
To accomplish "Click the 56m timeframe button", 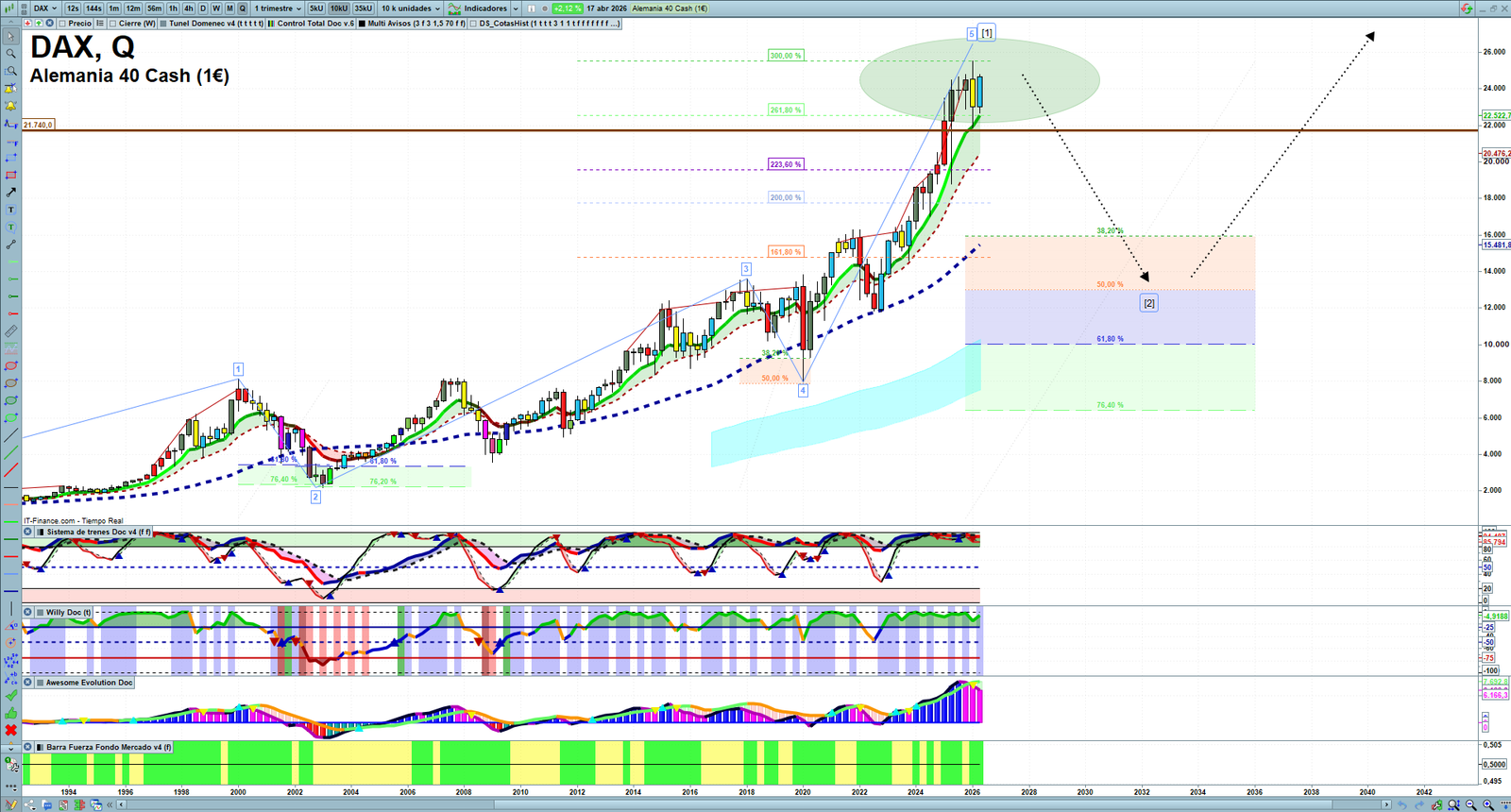I will click(154, 8).
